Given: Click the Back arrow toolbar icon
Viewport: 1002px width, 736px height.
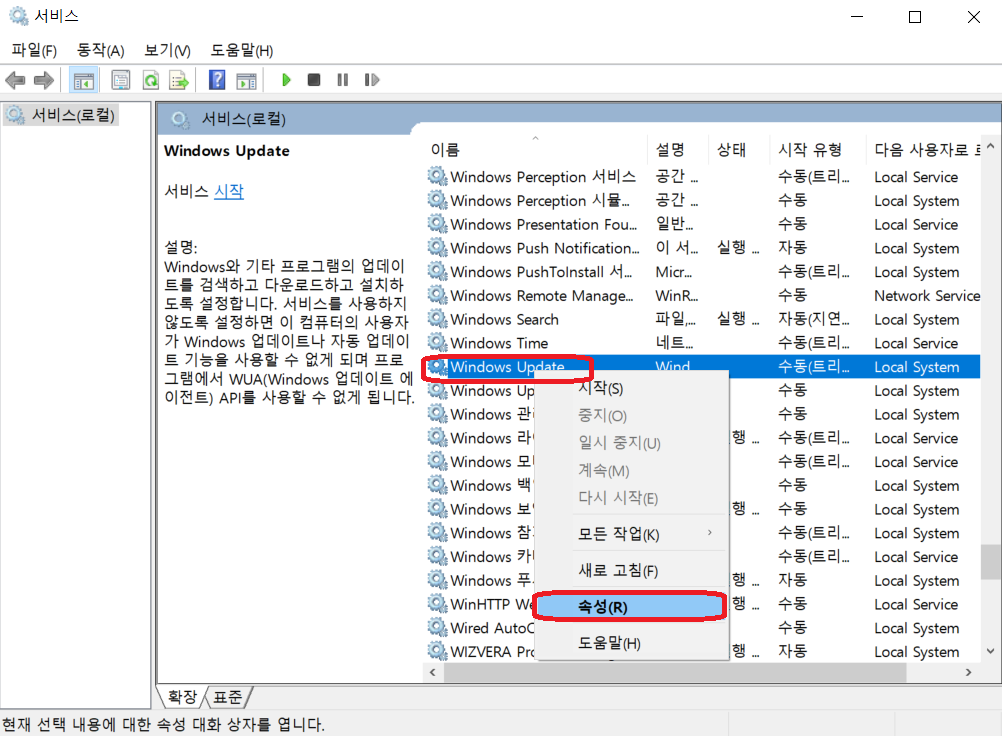Looking at the screenshot, I should [x=15, y=80].
